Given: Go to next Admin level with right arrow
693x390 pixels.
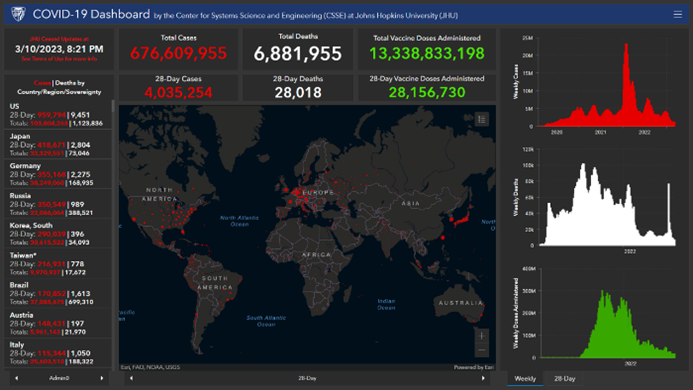Looking at the screenshot, I should [102, 378].
